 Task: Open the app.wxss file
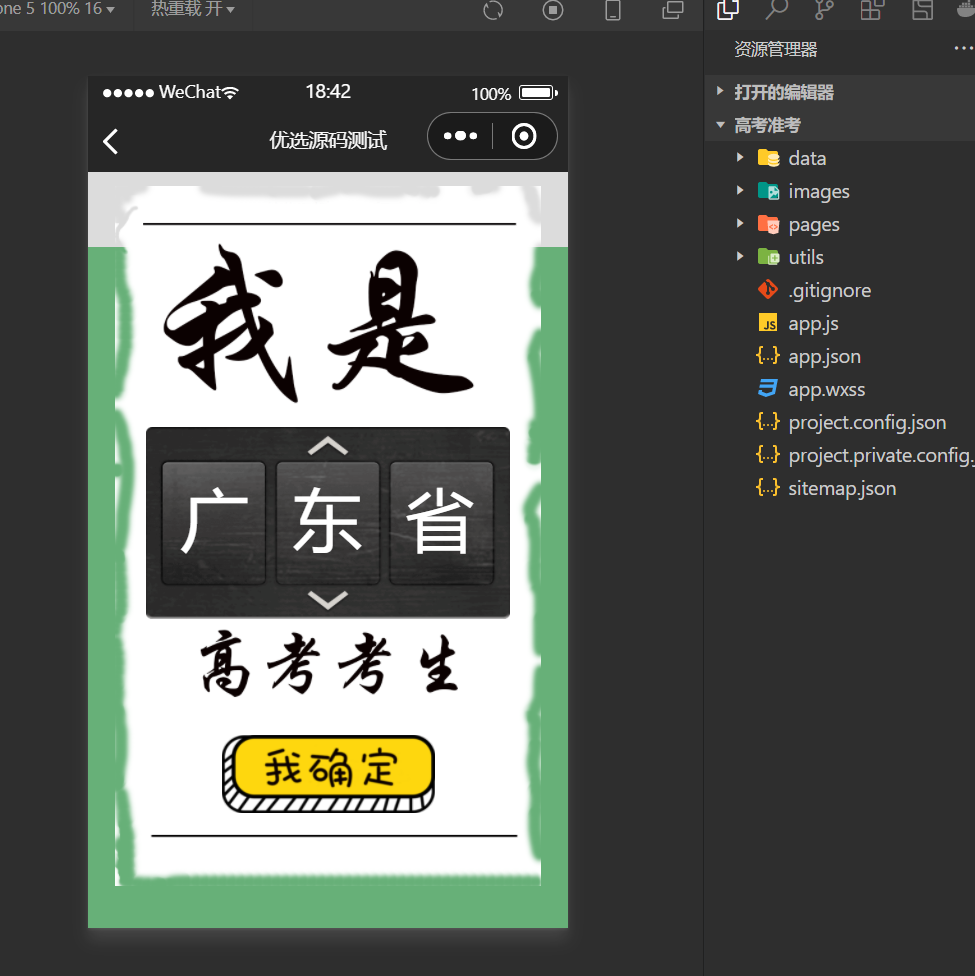coord(839,389)
